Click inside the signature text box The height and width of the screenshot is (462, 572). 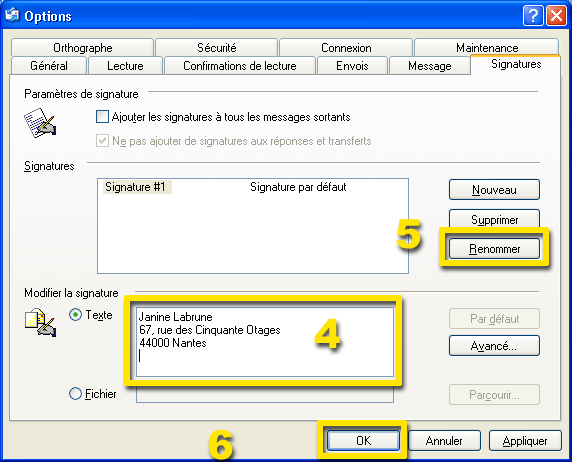pos(265,342)
